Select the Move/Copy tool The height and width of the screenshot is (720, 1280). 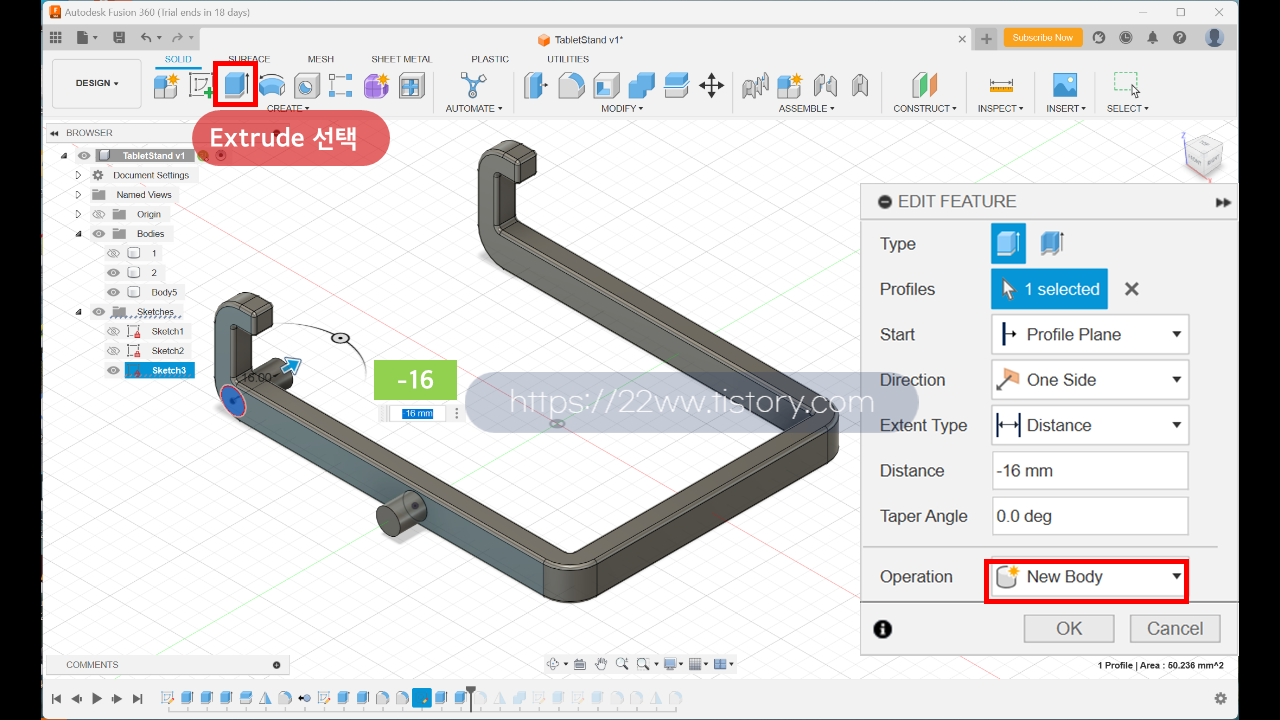click(x=711, y=86)
